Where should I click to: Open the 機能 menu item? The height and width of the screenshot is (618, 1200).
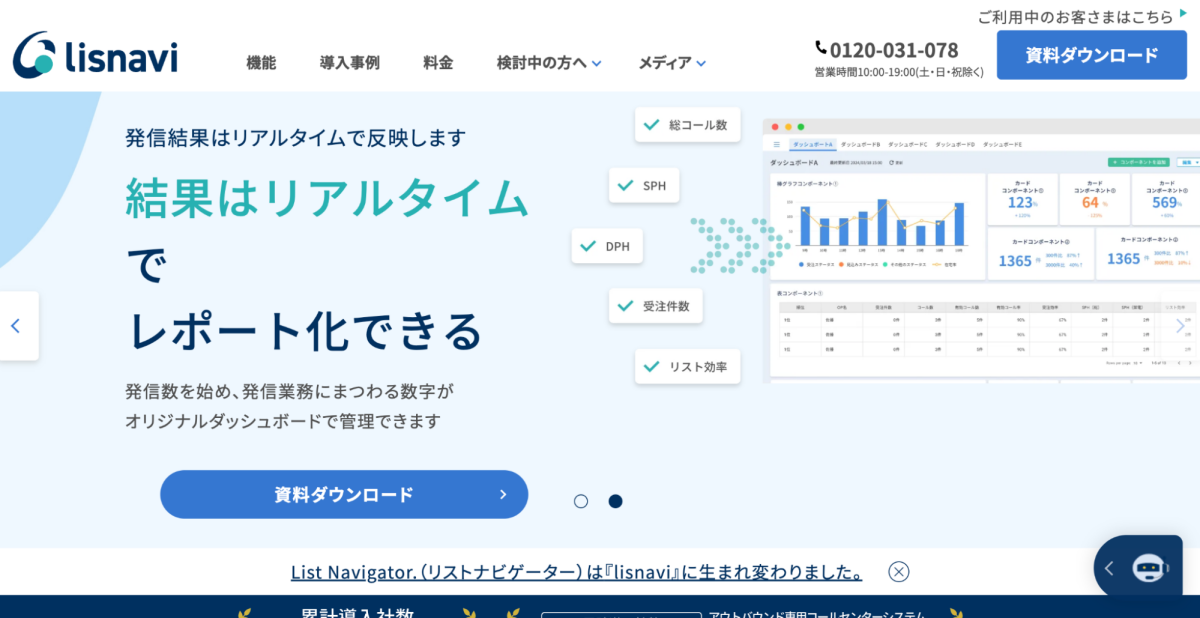point(261,62)
